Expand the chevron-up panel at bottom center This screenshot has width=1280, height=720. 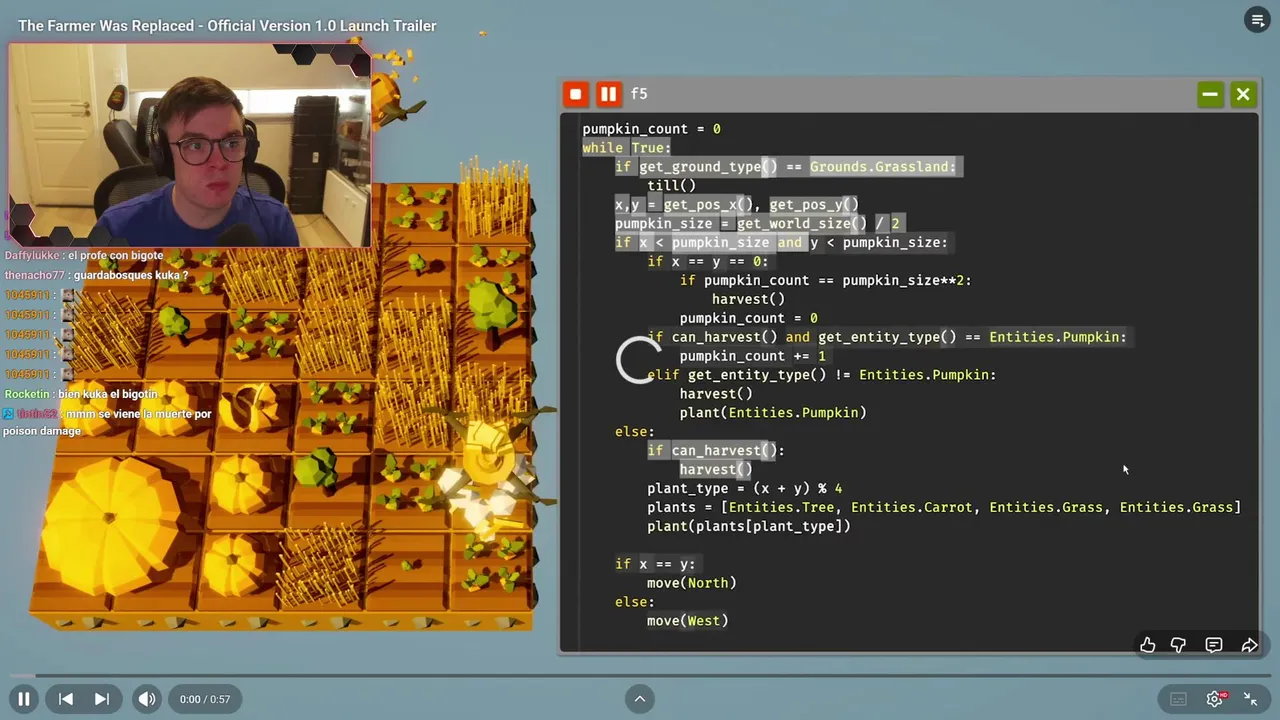pyautogui.click(x=640, y=699)
